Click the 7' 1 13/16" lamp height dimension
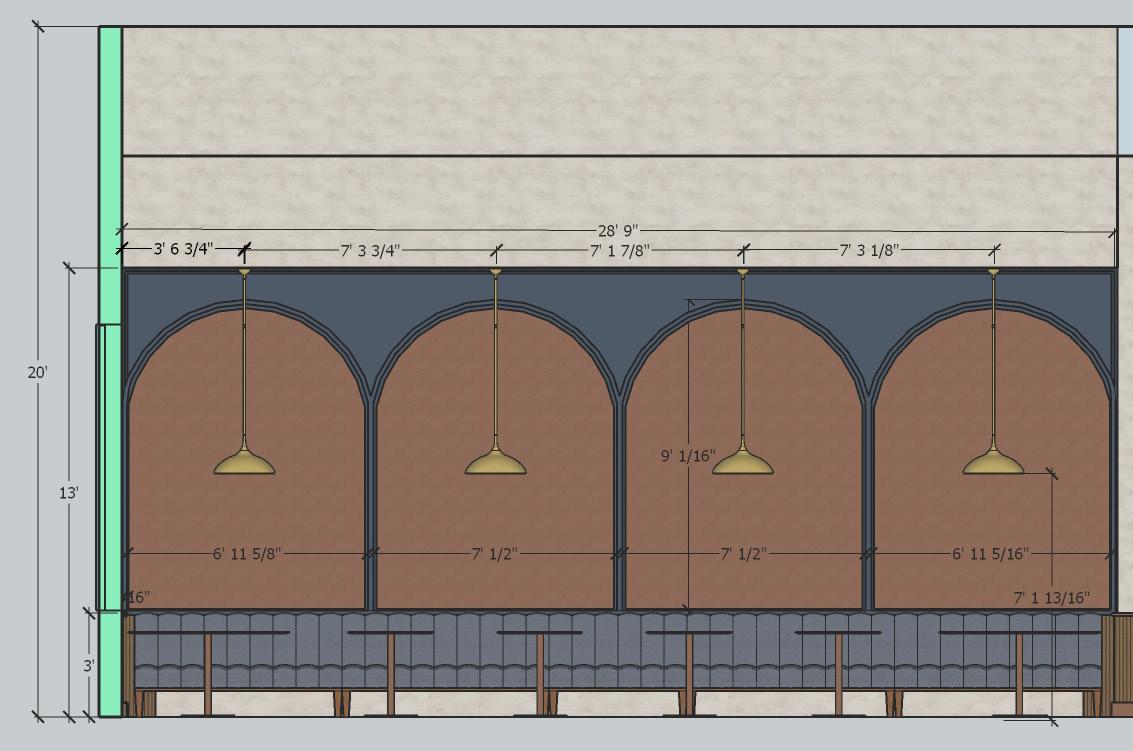Image resolution: width=1133 pixels, height=751 pixels. click(x=1052, y=598)
